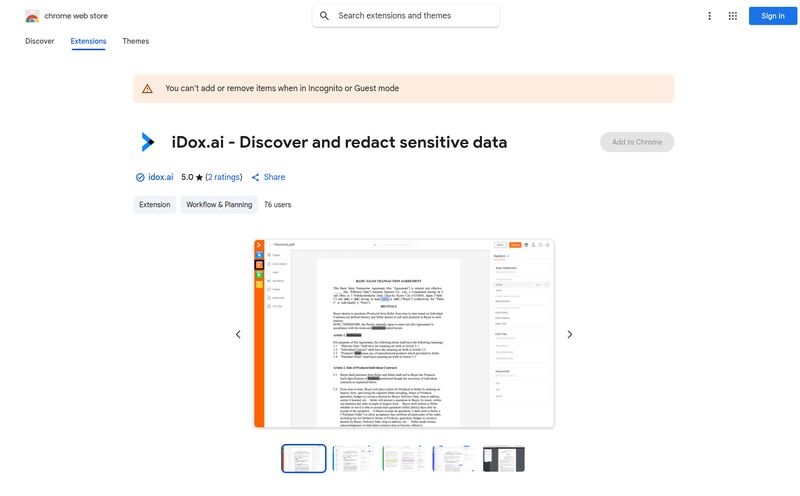This screenshot has width=800, height=496.
Task: Open the idox.ai publisher link
Action: point(161,177)
